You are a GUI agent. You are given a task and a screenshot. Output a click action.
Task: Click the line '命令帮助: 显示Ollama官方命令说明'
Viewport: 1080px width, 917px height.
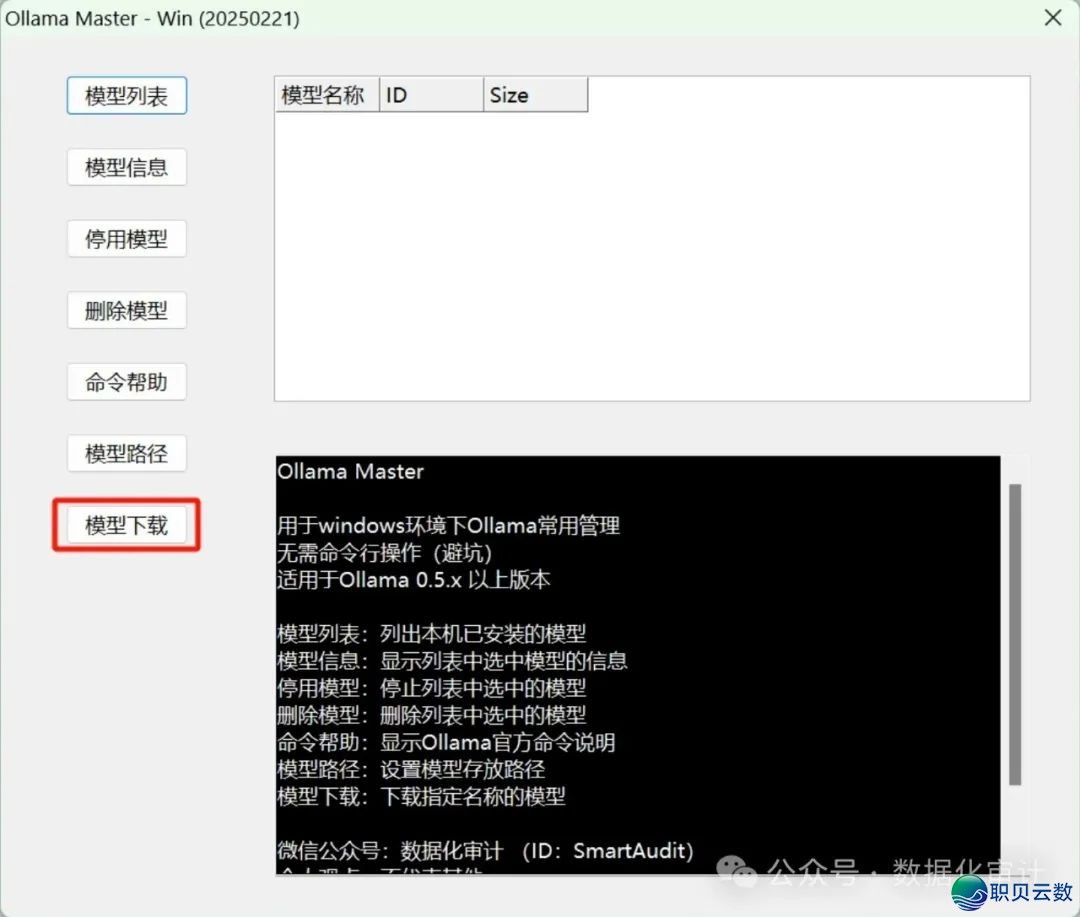(446, 743)
